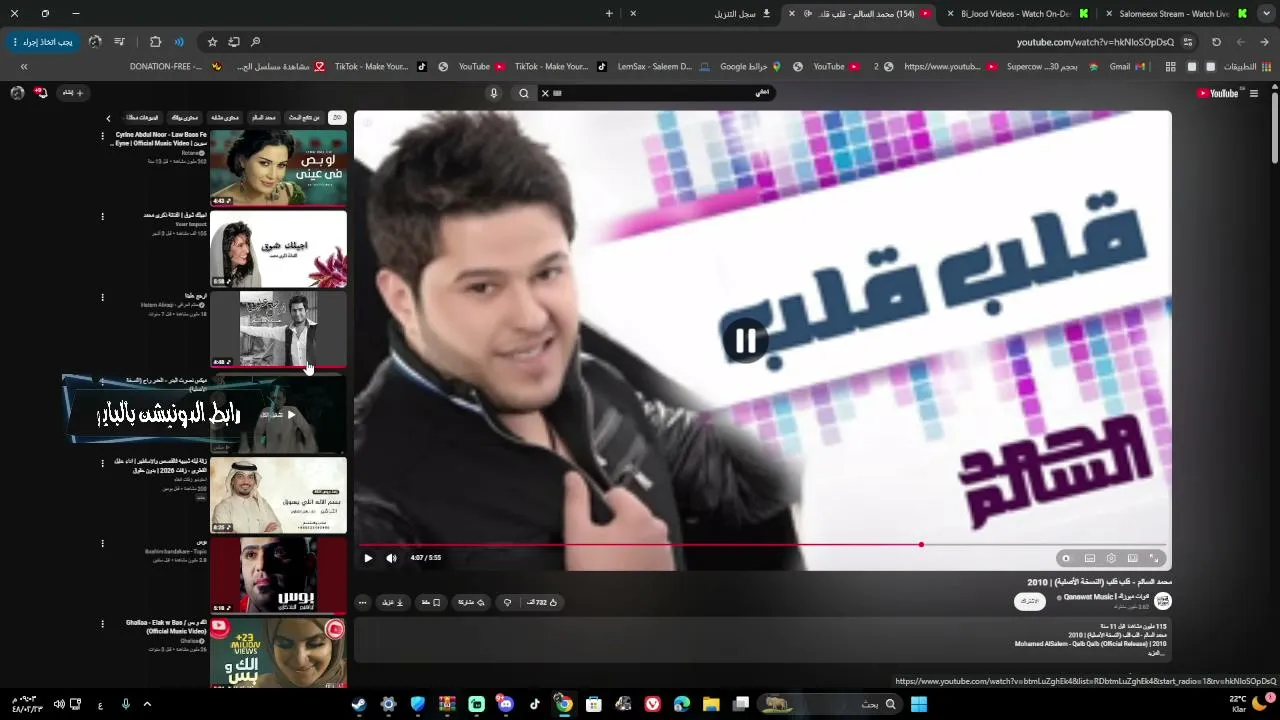Switch the player to theater mode
Viewport: 1280px width, 720px height.
[1132, 558]
